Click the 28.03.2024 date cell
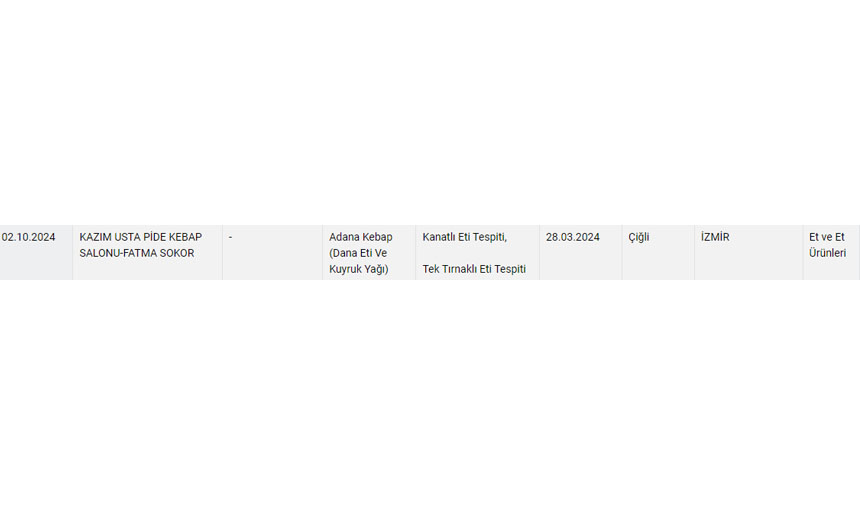 pos(573,237)
